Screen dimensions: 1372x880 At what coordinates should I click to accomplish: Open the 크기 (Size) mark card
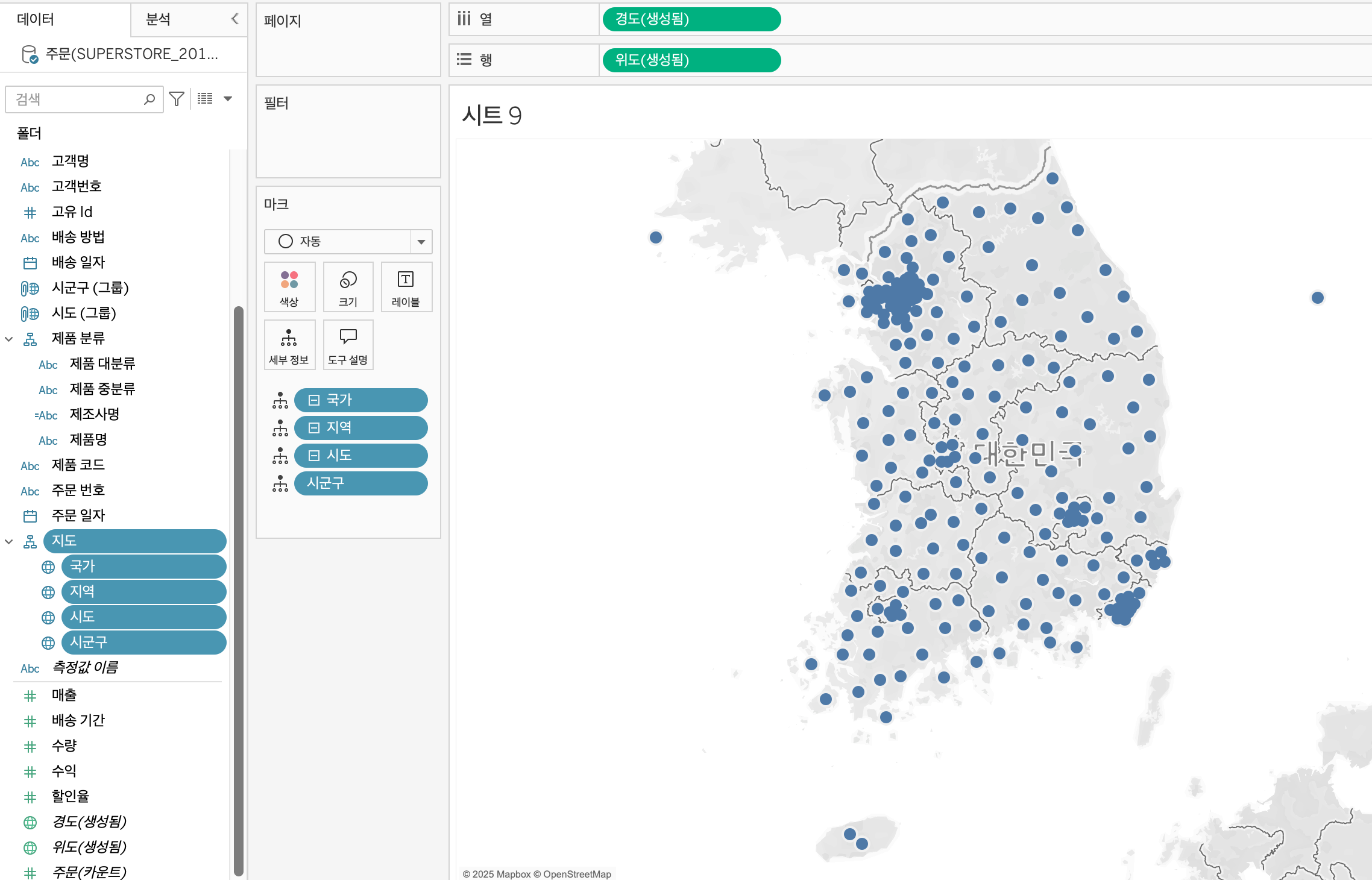tap(348, 287)
